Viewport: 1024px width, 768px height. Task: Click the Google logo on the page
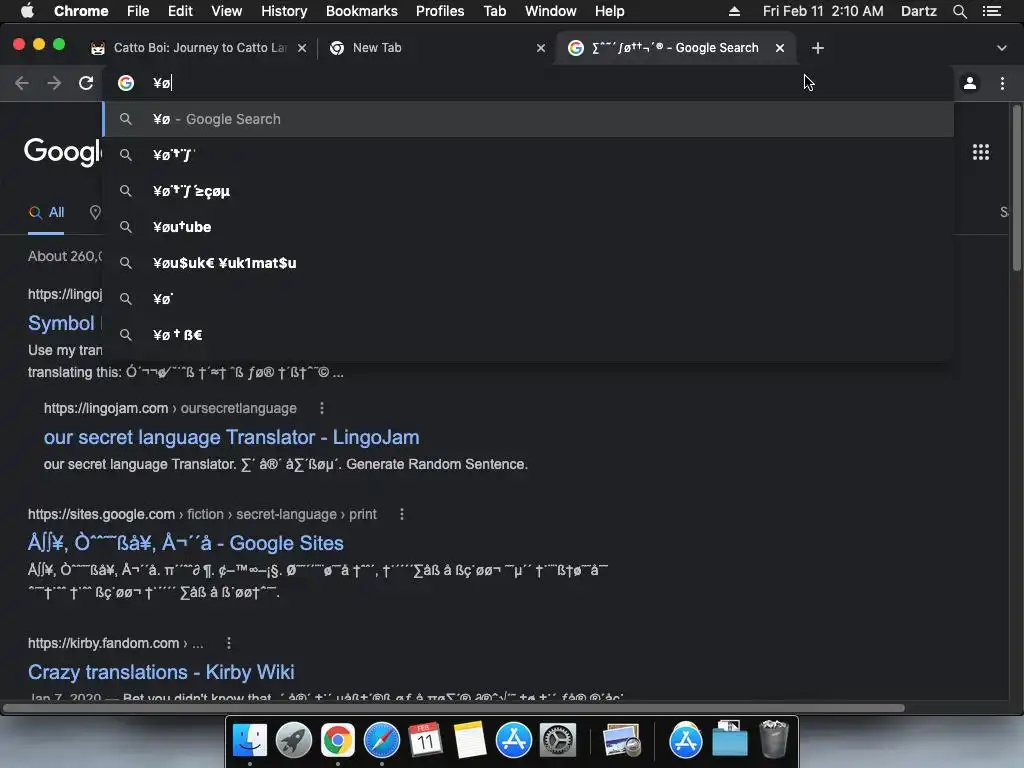pyautogui.click(x=63, y=152)
